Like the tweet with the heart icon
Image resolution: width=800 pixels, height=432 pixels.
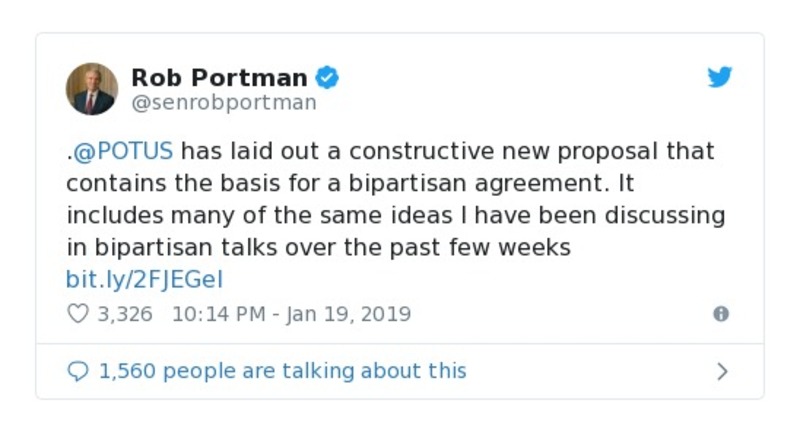78,314
